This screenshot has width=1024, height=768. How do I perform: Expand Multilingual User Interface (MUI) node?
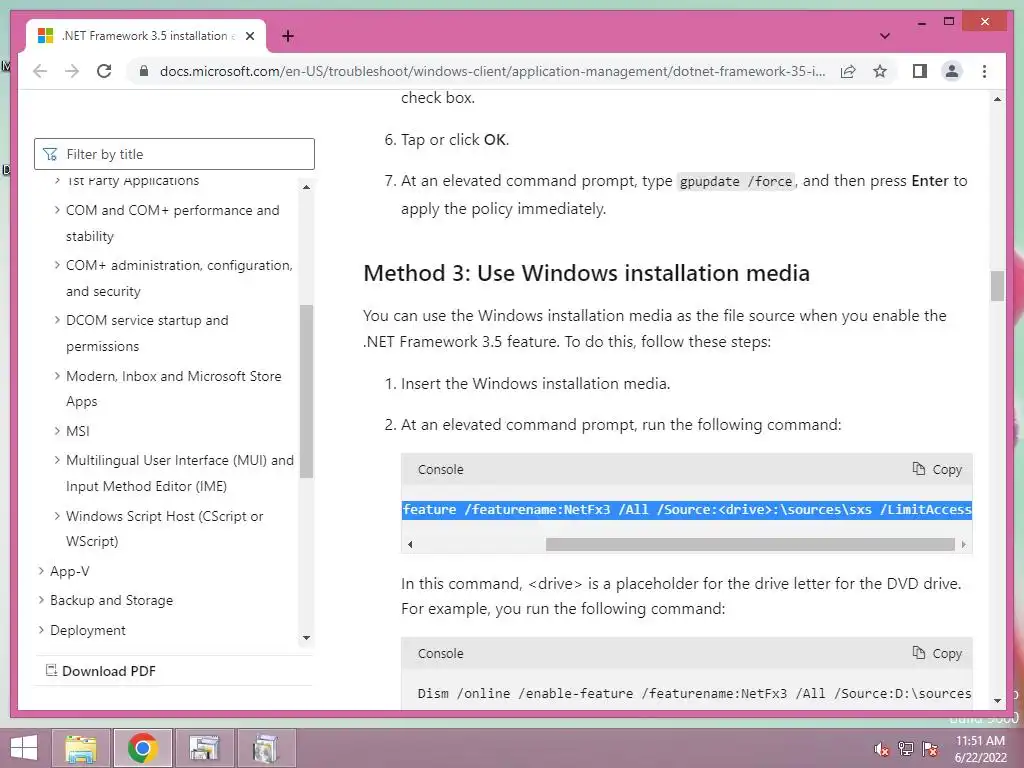point(57,460)
